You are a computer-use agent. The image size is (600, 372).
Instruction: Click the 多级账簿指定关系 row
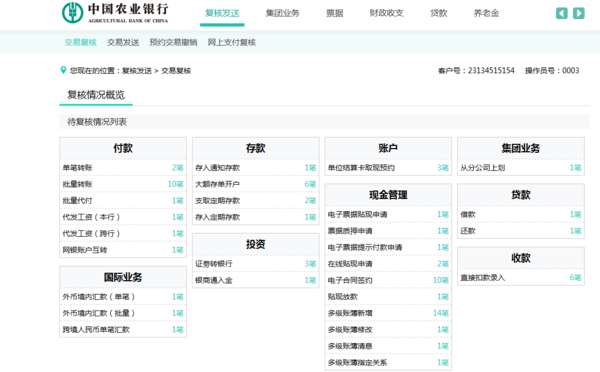pyautogui.click(x=388, y=362)
